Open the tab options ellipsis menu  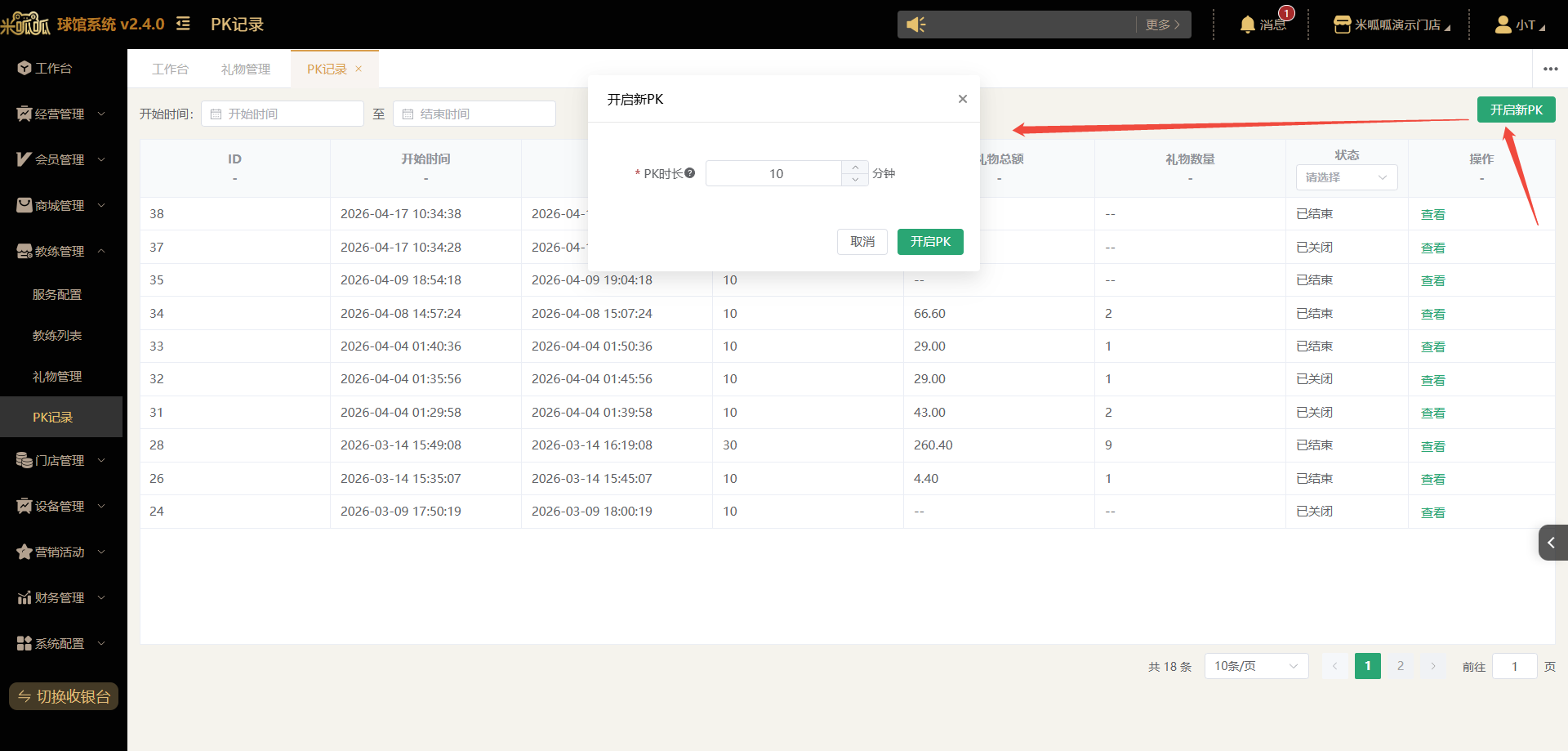1551,69
